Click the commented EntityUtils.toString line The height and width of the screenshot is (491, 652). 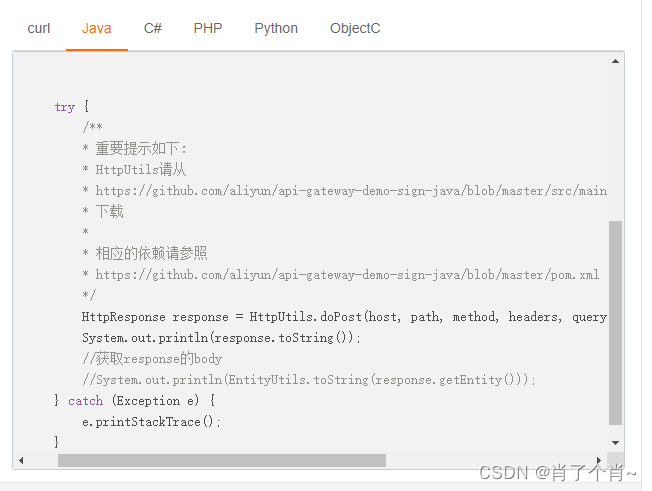coord(309,380)
